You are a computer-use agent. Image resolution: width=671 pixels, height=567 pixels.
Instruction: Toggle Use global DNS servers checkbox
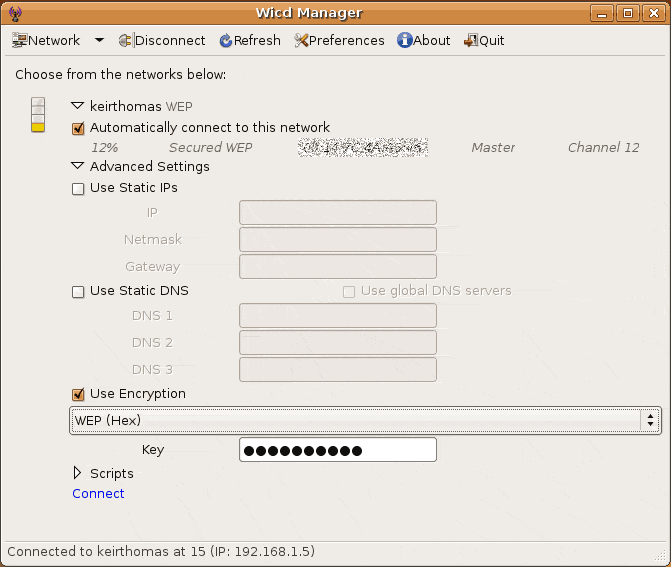point(349,292)
